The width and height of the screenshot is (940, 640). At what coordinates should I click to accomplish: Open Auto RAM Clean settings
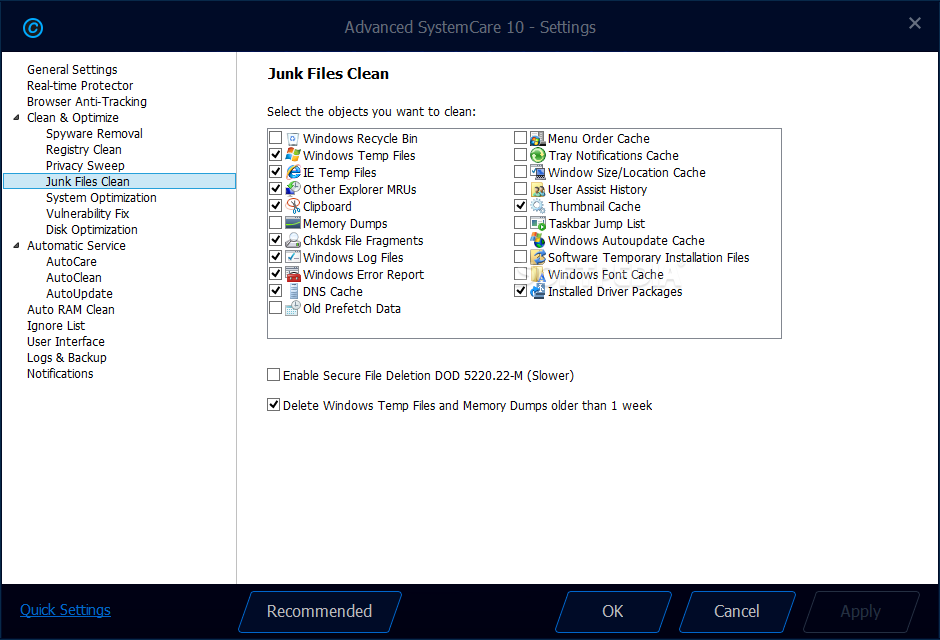pyautogui.click(x=71, y=310)
